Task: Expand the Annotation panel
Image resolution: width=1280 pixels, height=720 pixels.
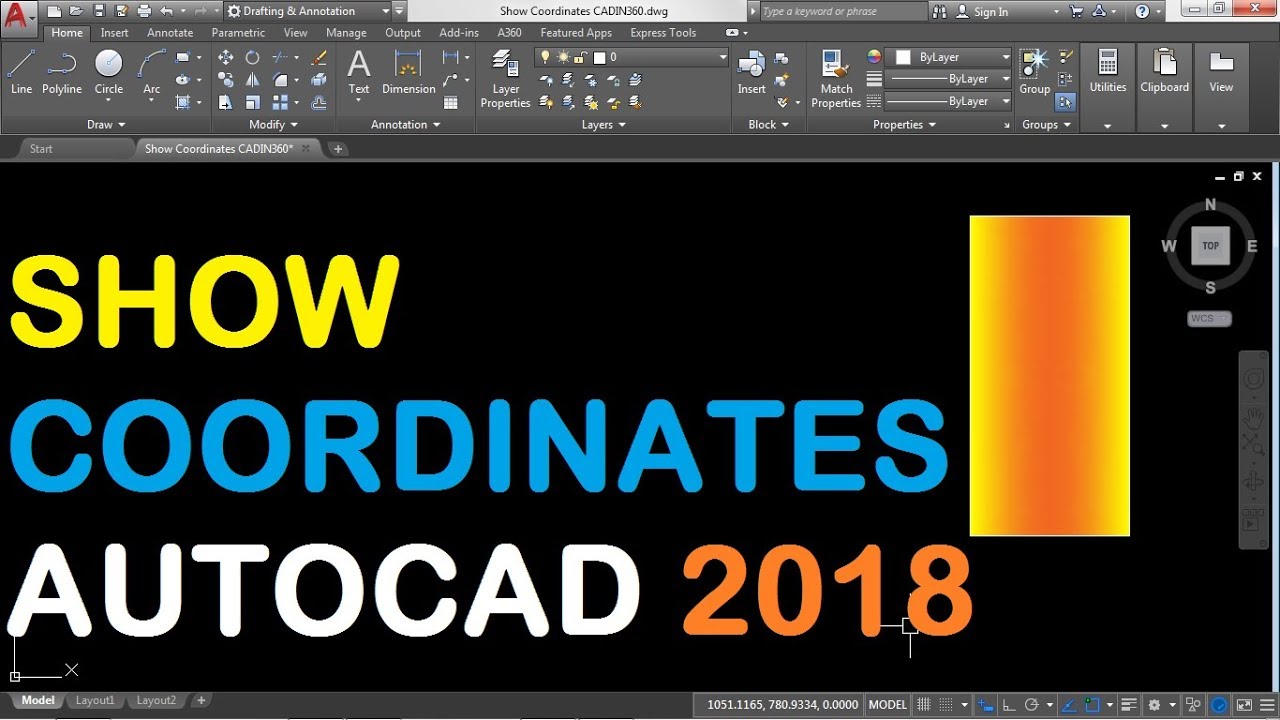Action: coord(406,125)
